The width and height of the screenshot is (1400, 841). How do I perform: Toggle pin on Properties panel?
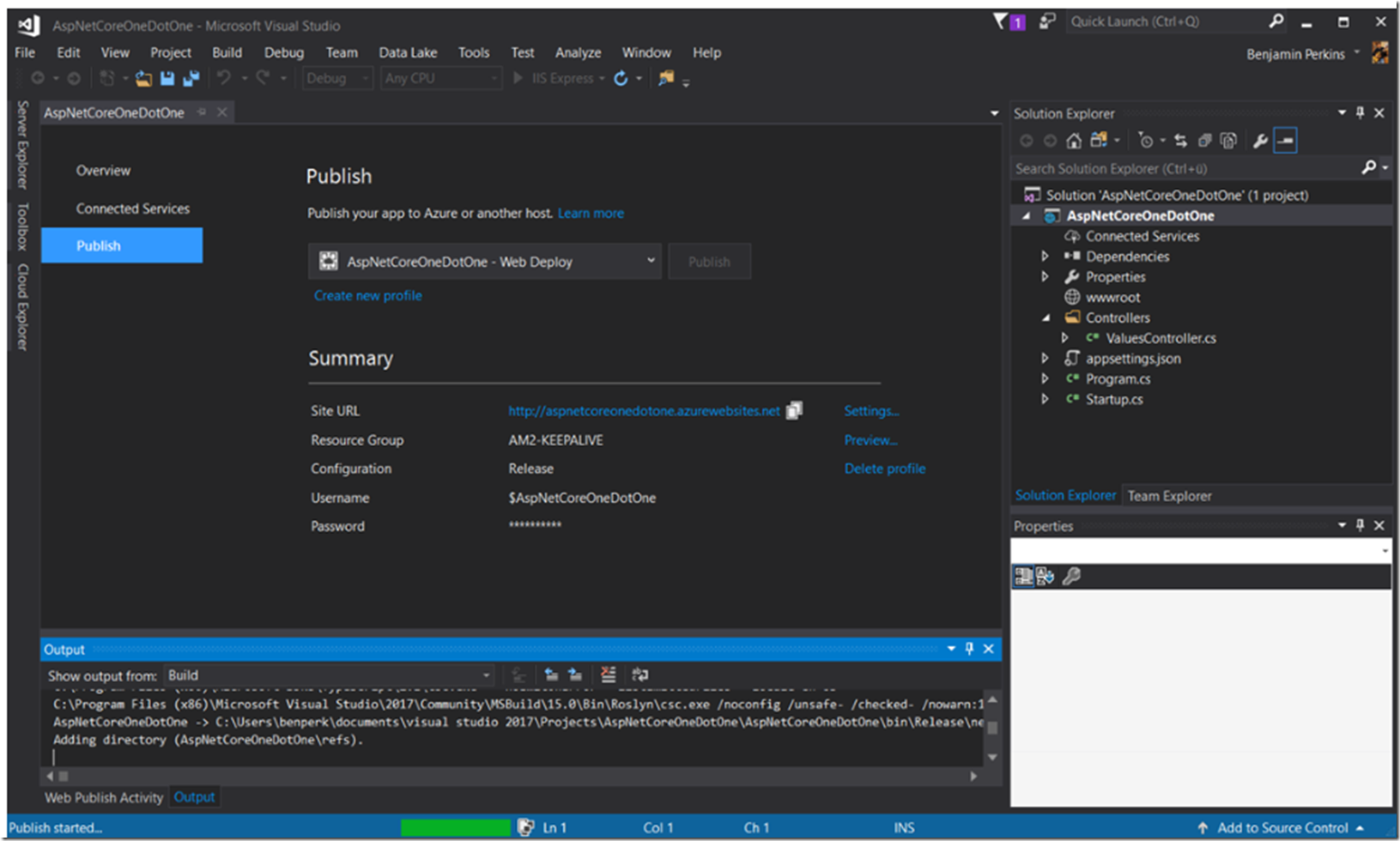[x=1361, y=525]
